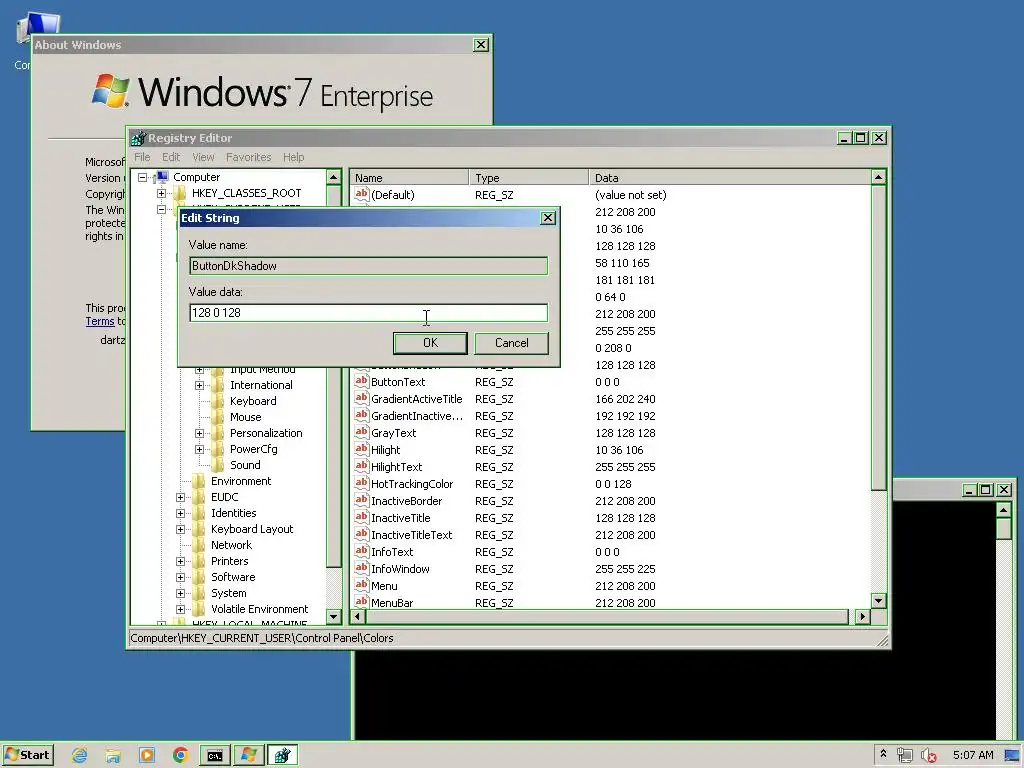The image size is (1024, 768).
Task: Click in the Value data field
Action: [x=368, y=313]
